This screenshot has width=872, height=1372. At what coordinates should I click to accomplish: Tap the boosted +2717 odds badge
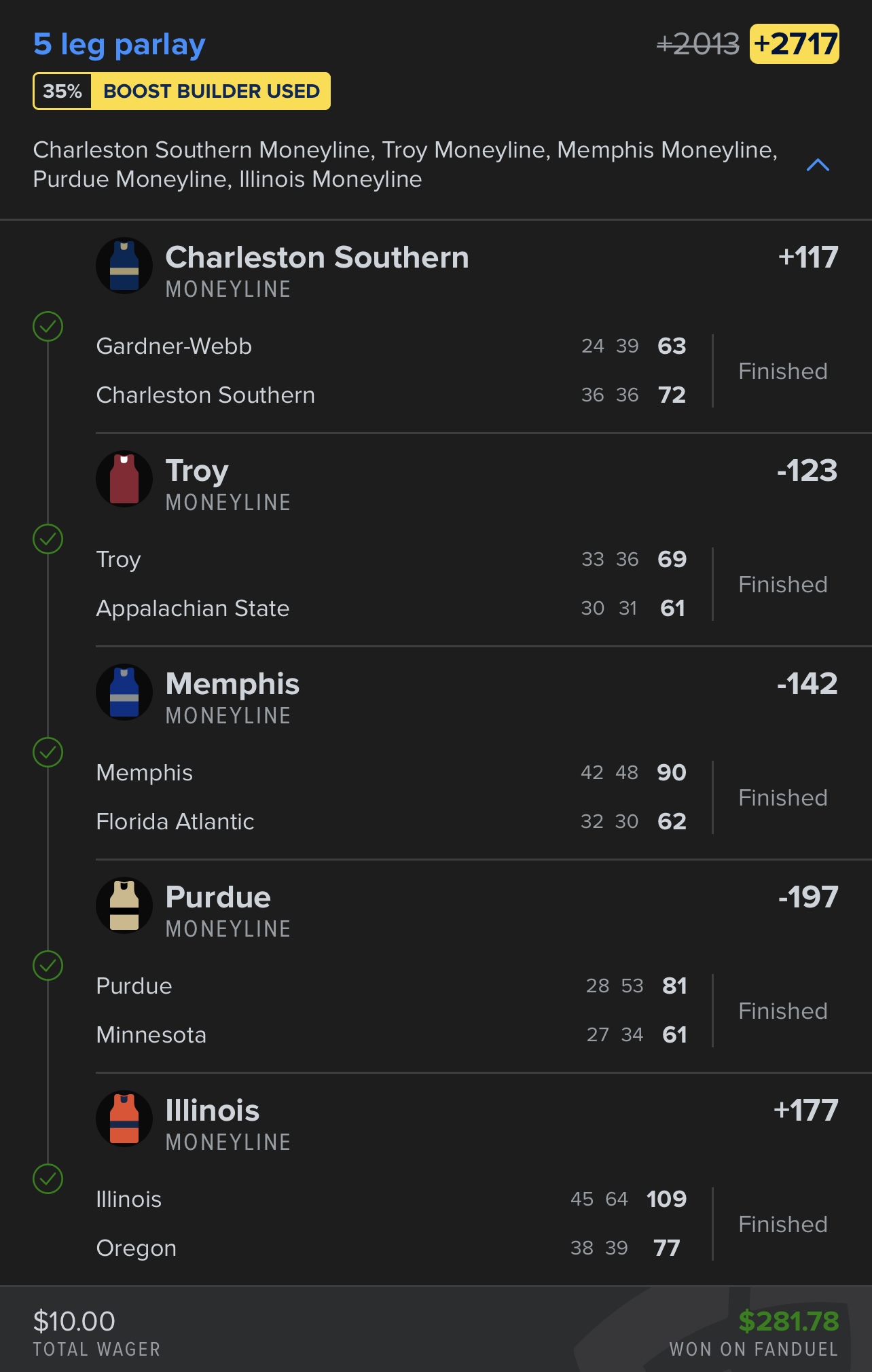click(795, 44)
